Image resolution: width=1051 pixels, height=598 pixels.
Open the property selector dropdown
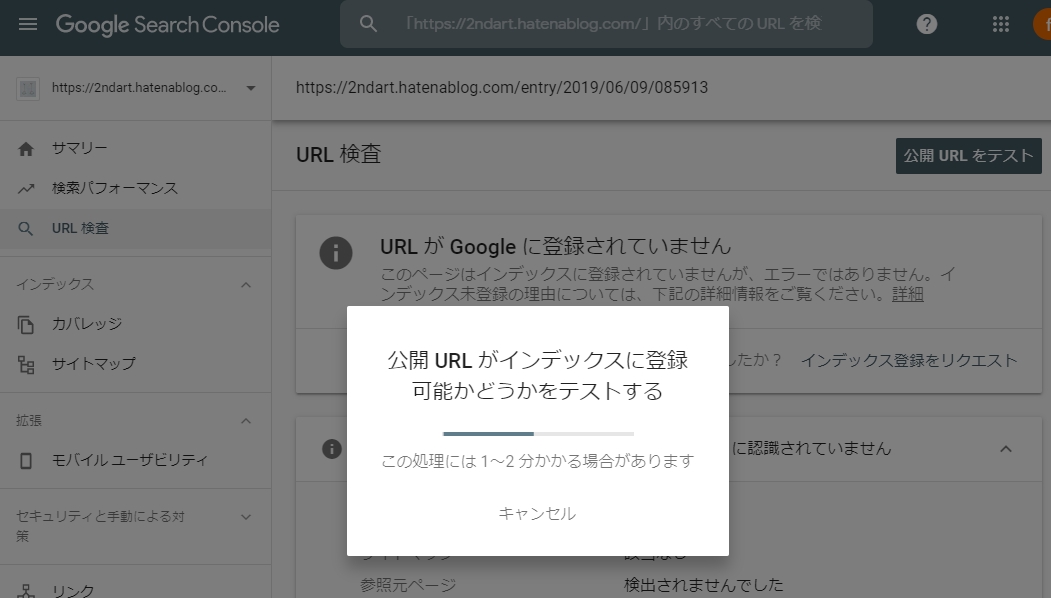point(250,87)
